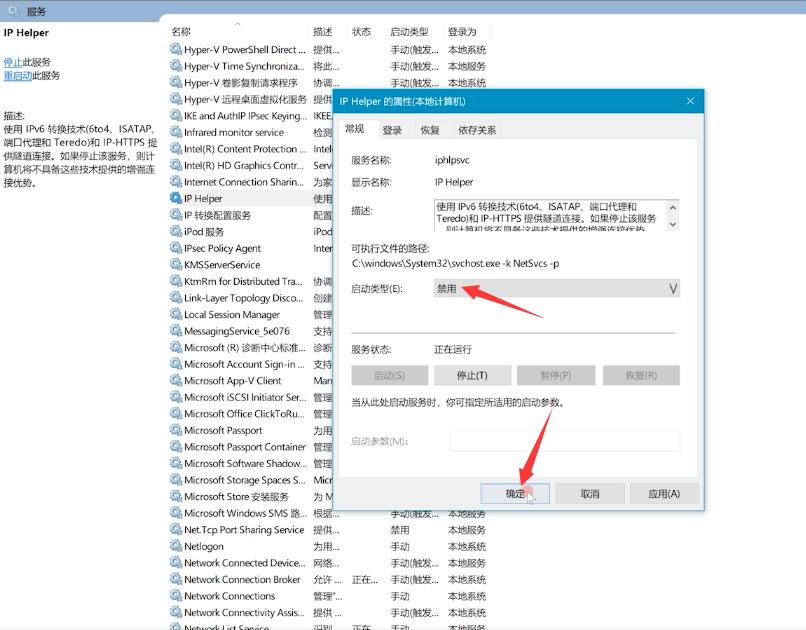Screen dimensions: 806x630
Task: Click the Netlogon service gear icon
Action: tap(176, 546)
